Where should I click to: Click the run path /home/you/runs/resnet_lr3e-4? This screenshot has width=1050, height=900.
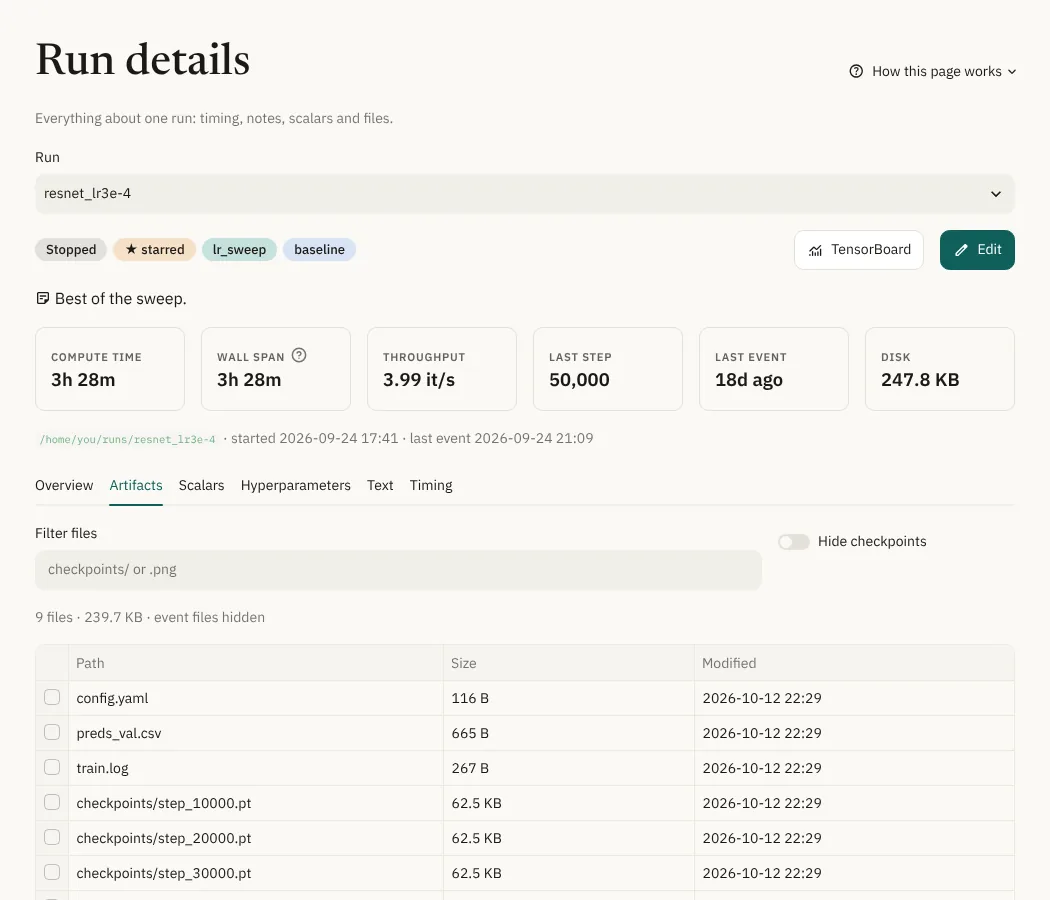[x=127, y=439]
